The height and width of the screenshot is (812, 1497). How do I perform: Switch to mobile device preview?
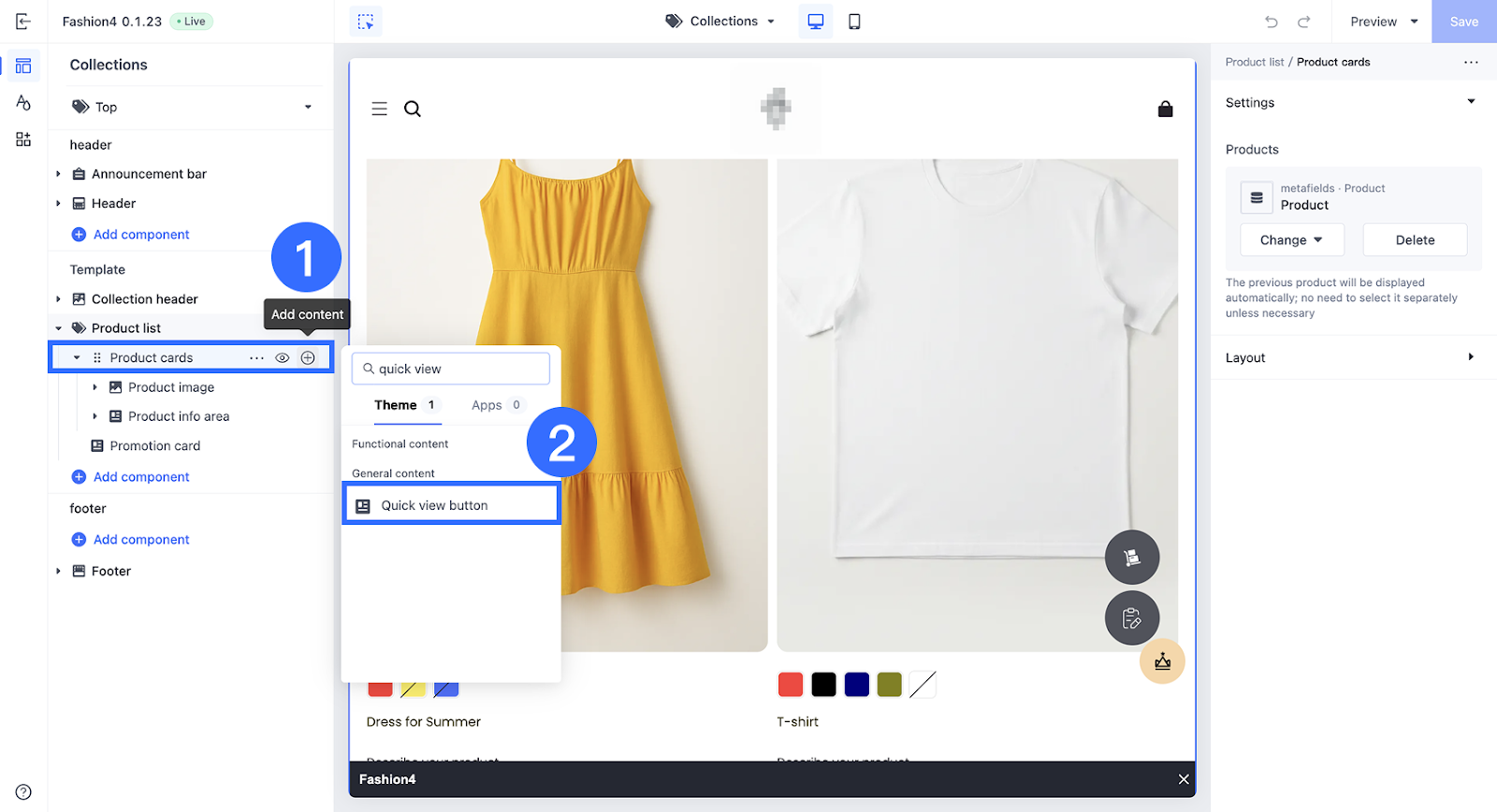point(854,22)
